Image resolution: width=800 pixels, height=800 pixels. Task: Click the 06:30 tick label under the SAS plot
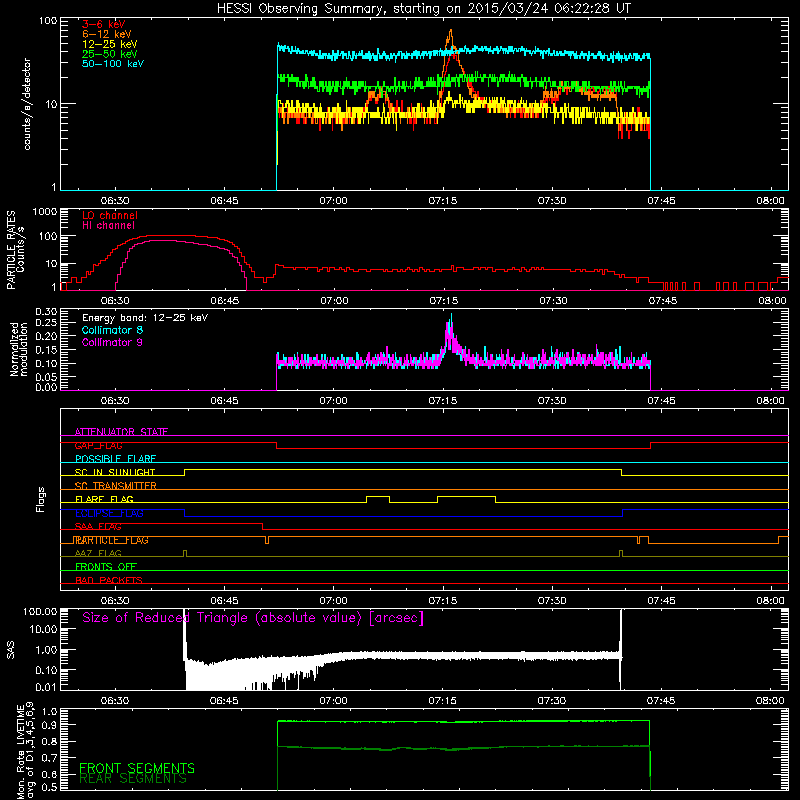[115, 701]
